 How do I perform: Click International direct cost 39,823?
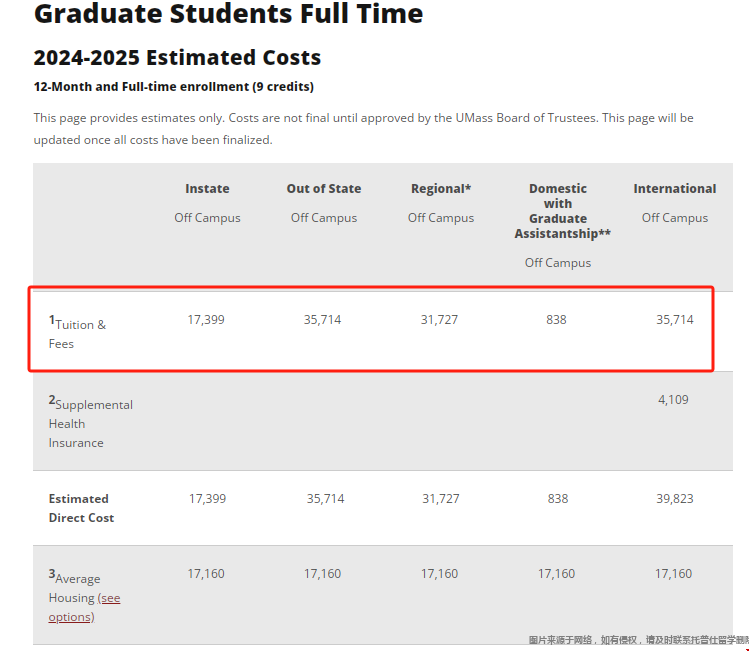pyautogui.click(x=675, y=499)
